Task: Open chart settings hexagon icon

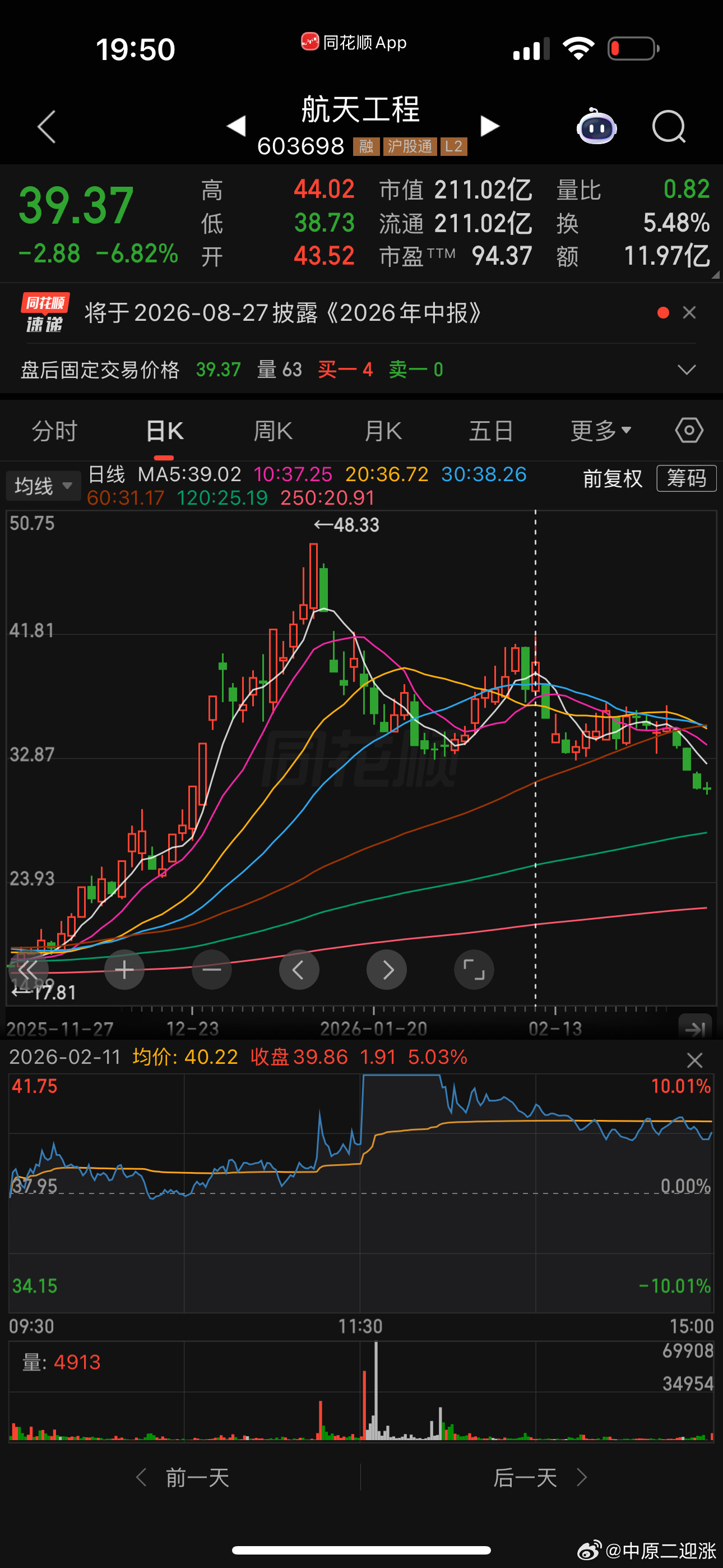Action: (689, 430)
